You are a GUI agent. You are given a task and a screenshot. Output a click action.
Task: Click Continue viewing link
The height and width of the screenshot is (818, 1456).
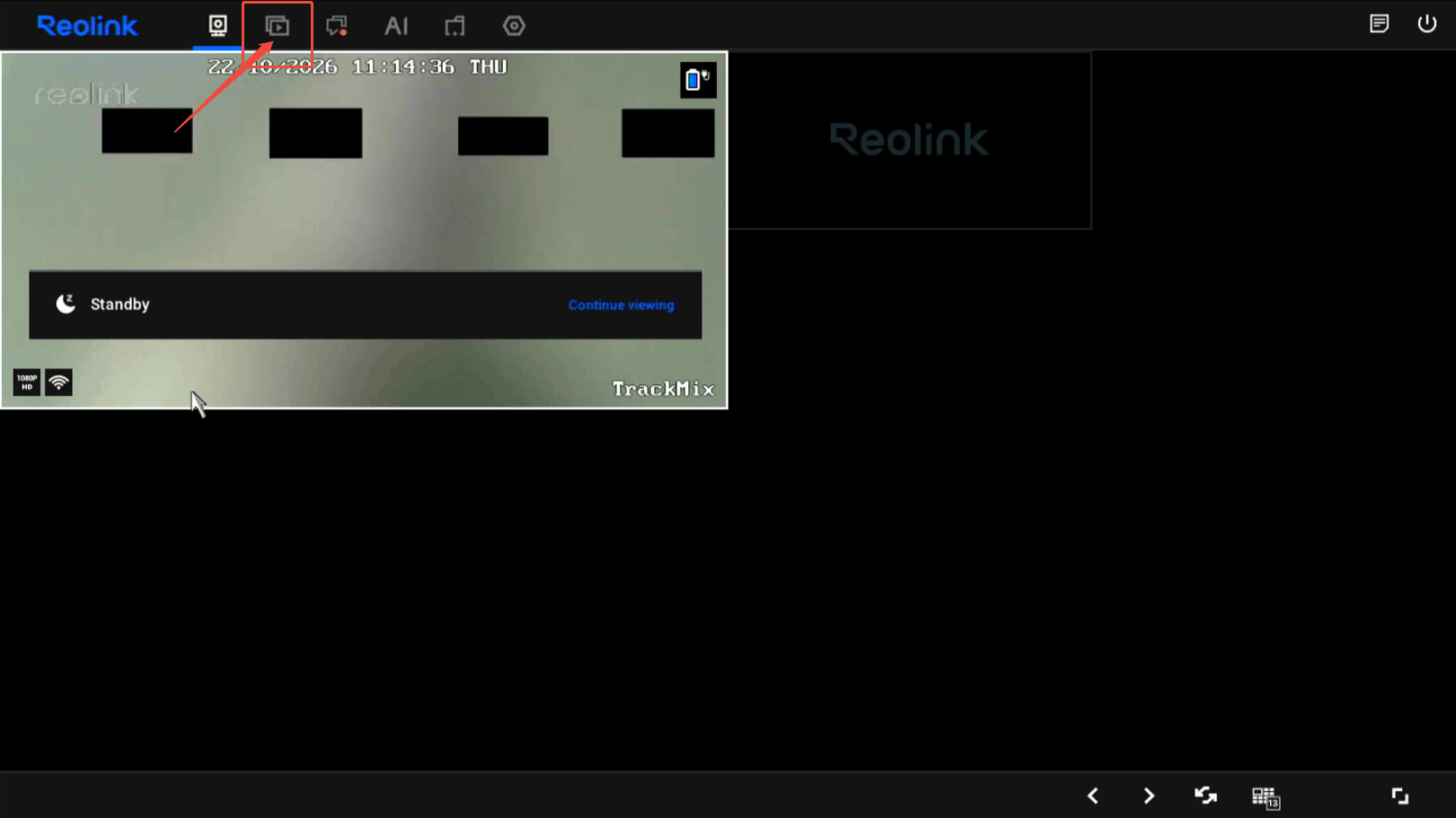tap(621, 305)
